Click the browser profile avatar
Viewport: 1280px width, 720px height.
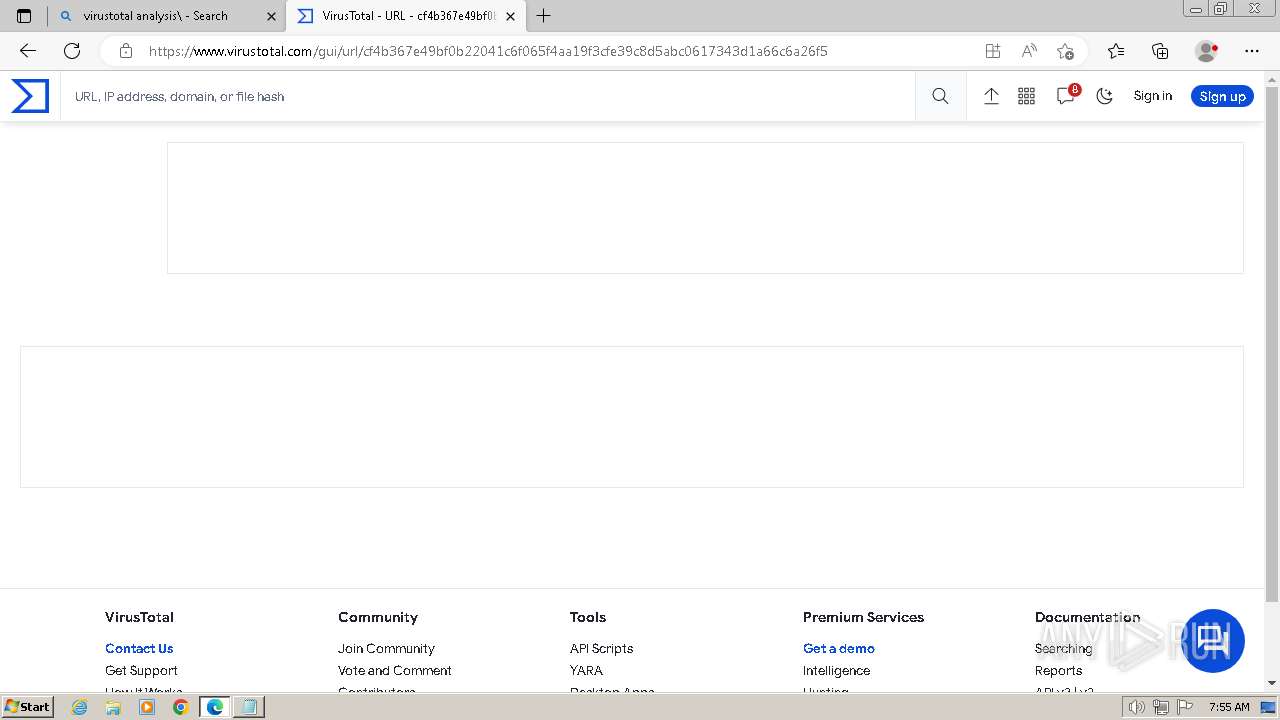1206,51
